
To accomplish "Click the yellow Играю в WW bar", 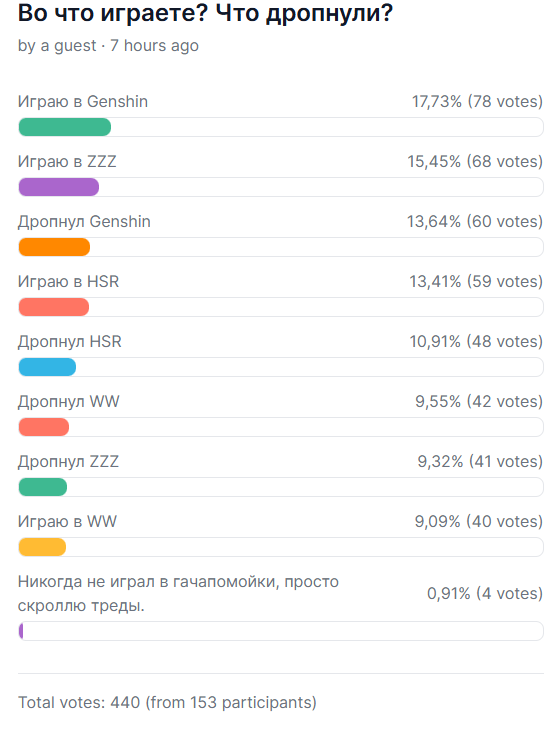I will click(42, 547).
